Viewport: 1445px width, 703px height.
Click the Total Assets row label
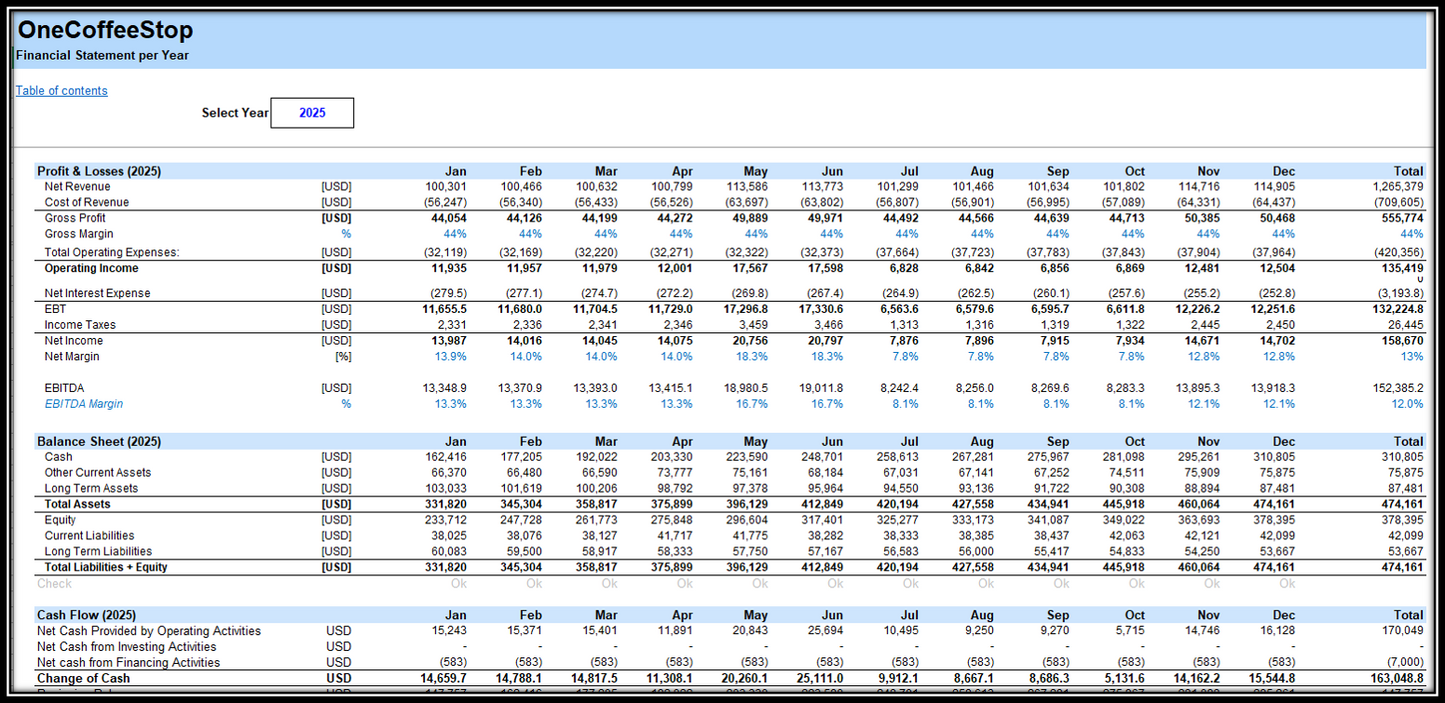click(x=78, y=504)
